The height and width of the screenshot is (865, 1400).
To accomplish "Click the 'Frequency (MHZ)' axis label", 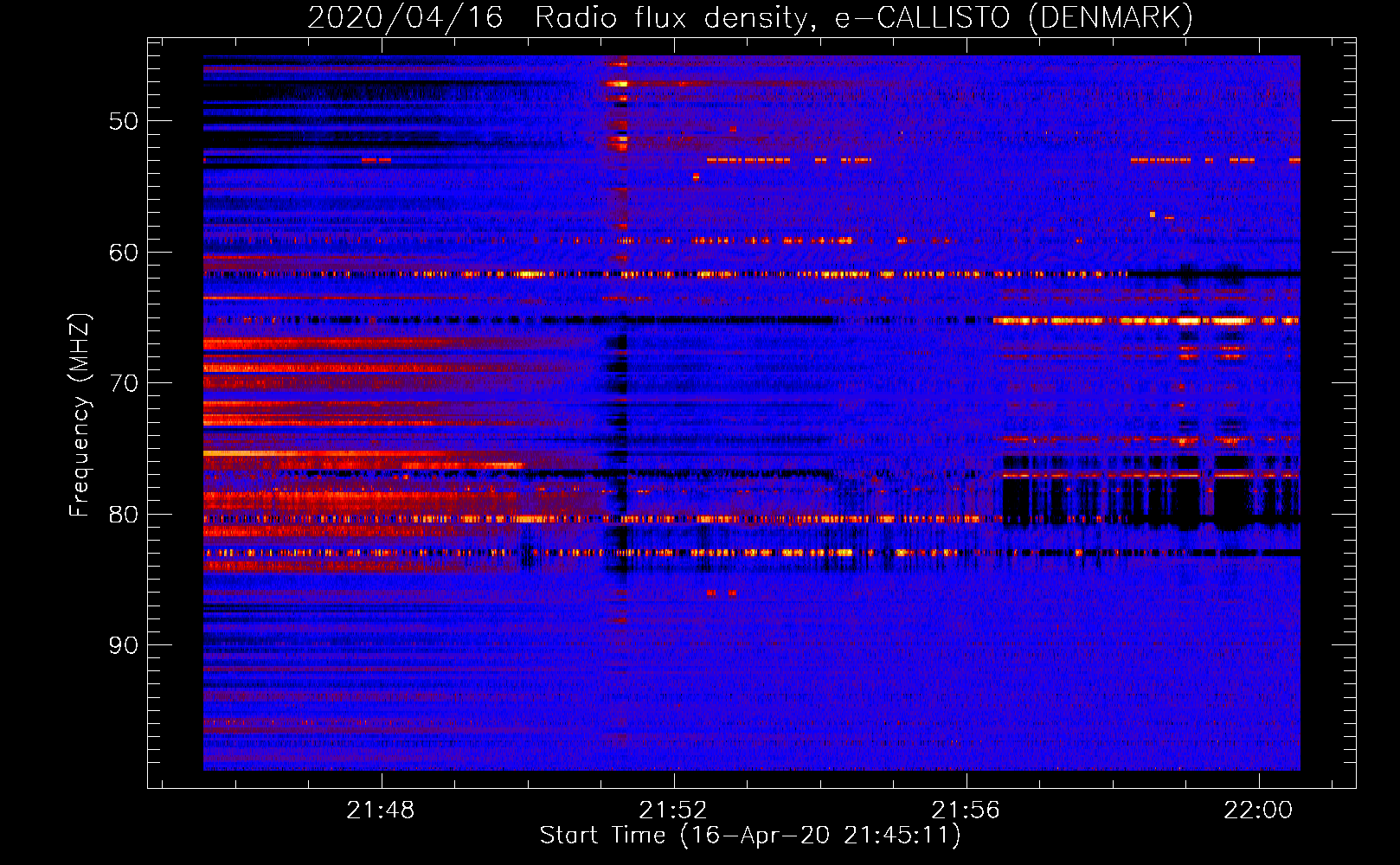I will (80, 414).
